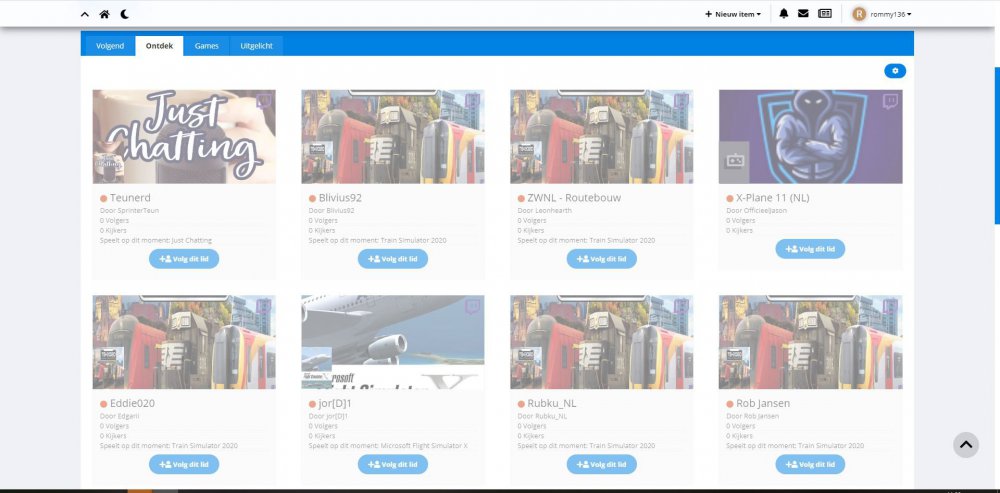
Task: Open the newspaper feed icon
Action: tap(825, 14)
